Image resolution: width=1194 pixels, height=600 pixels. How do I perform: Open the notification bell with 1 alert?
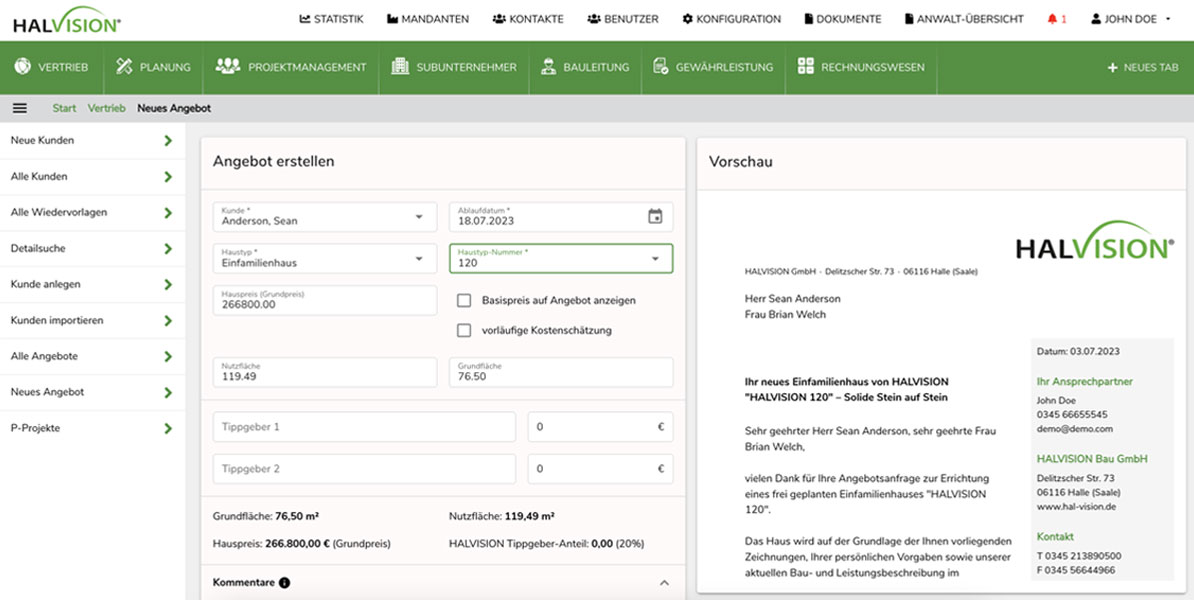[1057, 19]
